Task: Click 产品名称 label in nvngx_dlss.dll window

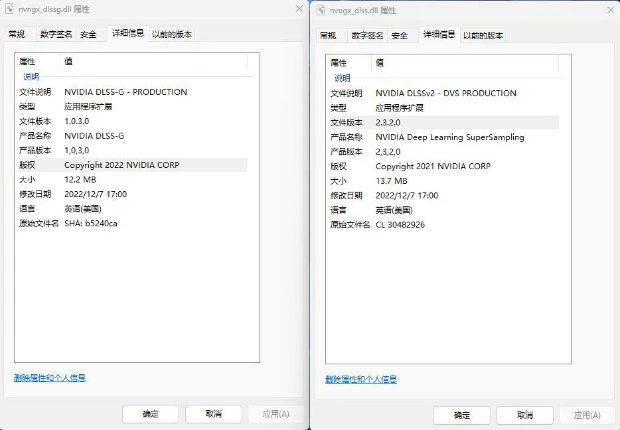Action: click(x=346, y=137)
